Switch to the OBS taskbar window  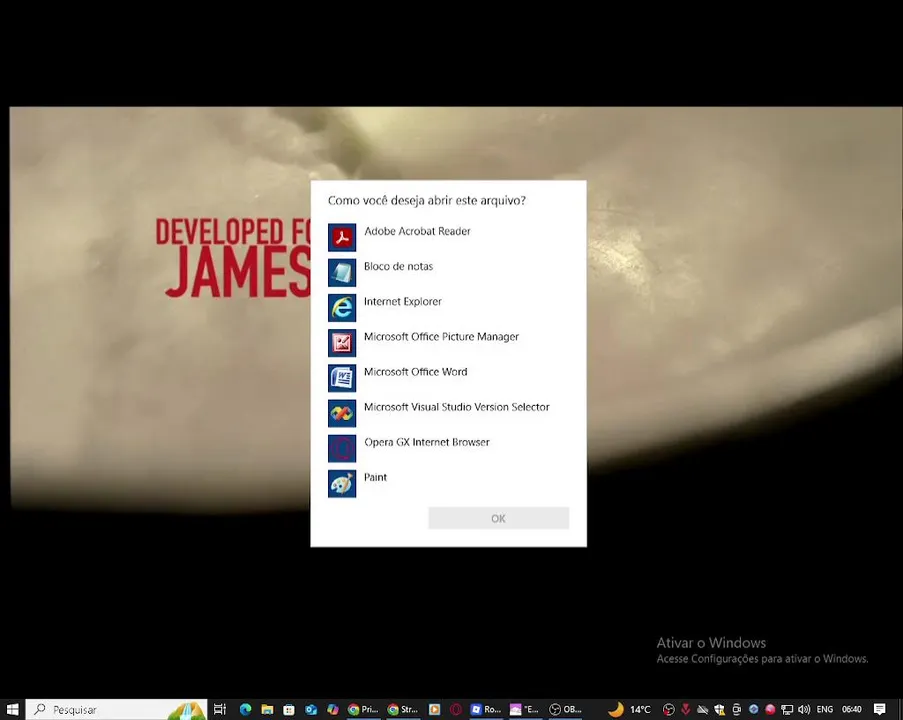pos(566,709)
